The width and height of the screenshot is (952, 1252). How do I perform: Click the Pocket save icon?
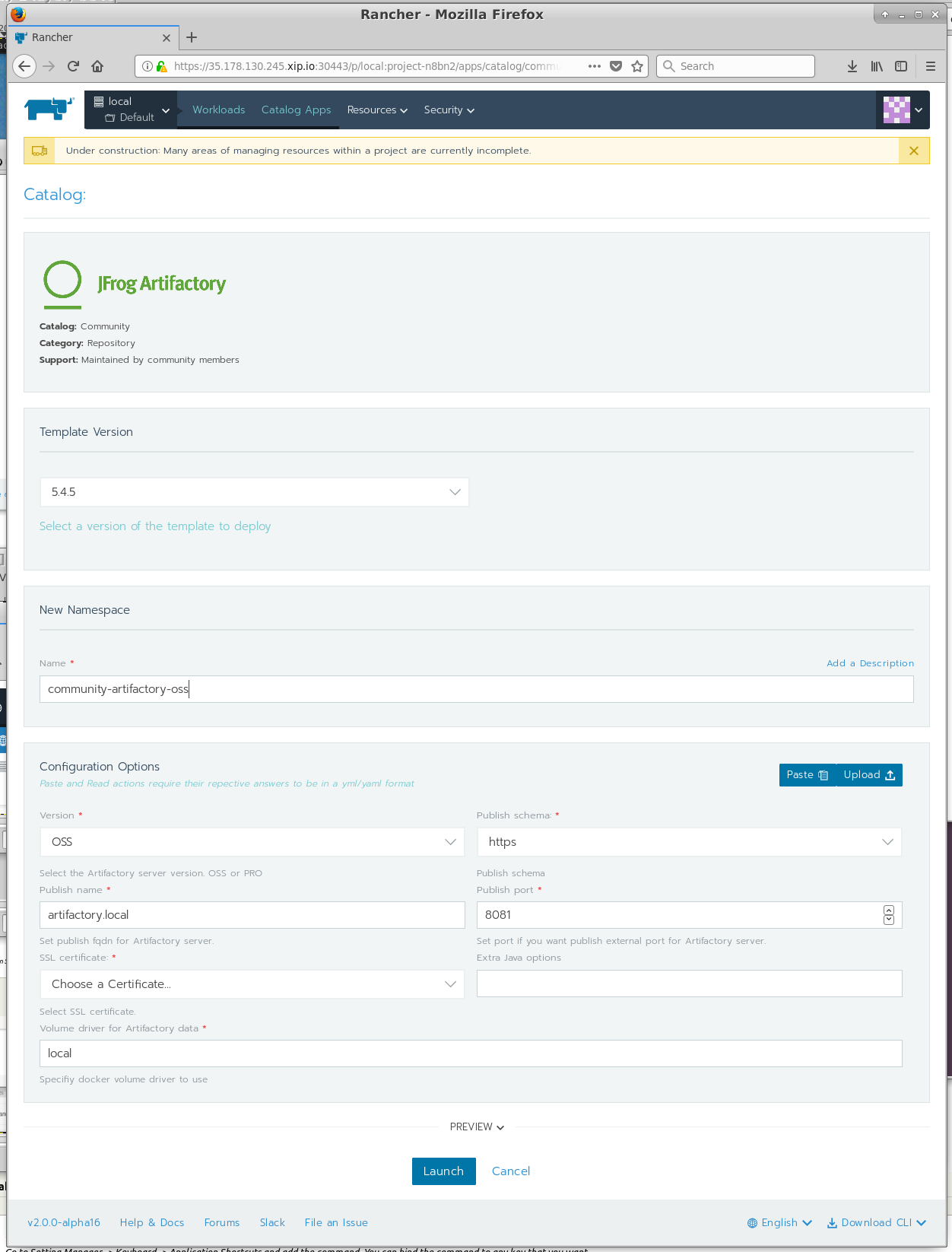click(x=616, y=66)
